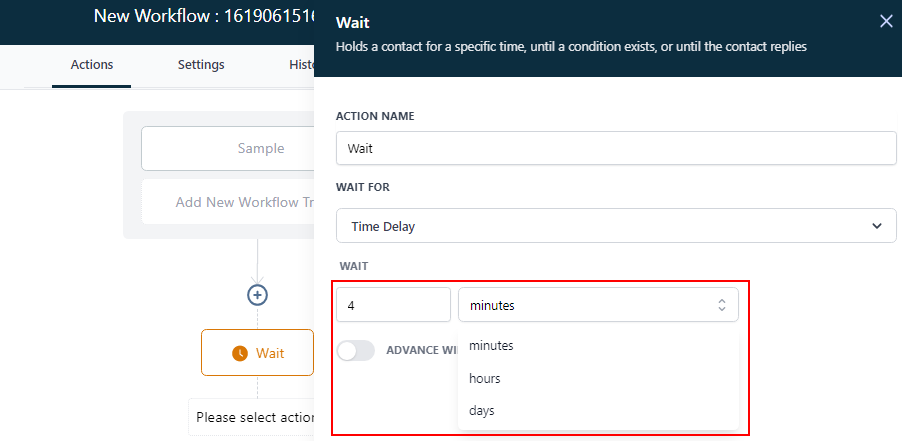Viewport: 902px width, 441px height.
Task: Choose hours from the unit list
Action: pos(485,379)
